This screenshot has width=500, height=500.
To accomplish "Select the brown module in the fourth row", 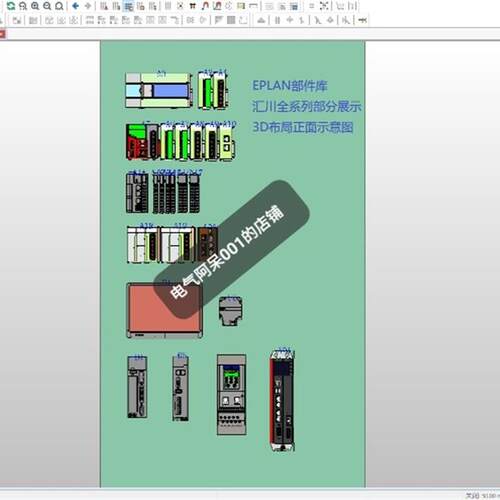I will pos(208,244).
